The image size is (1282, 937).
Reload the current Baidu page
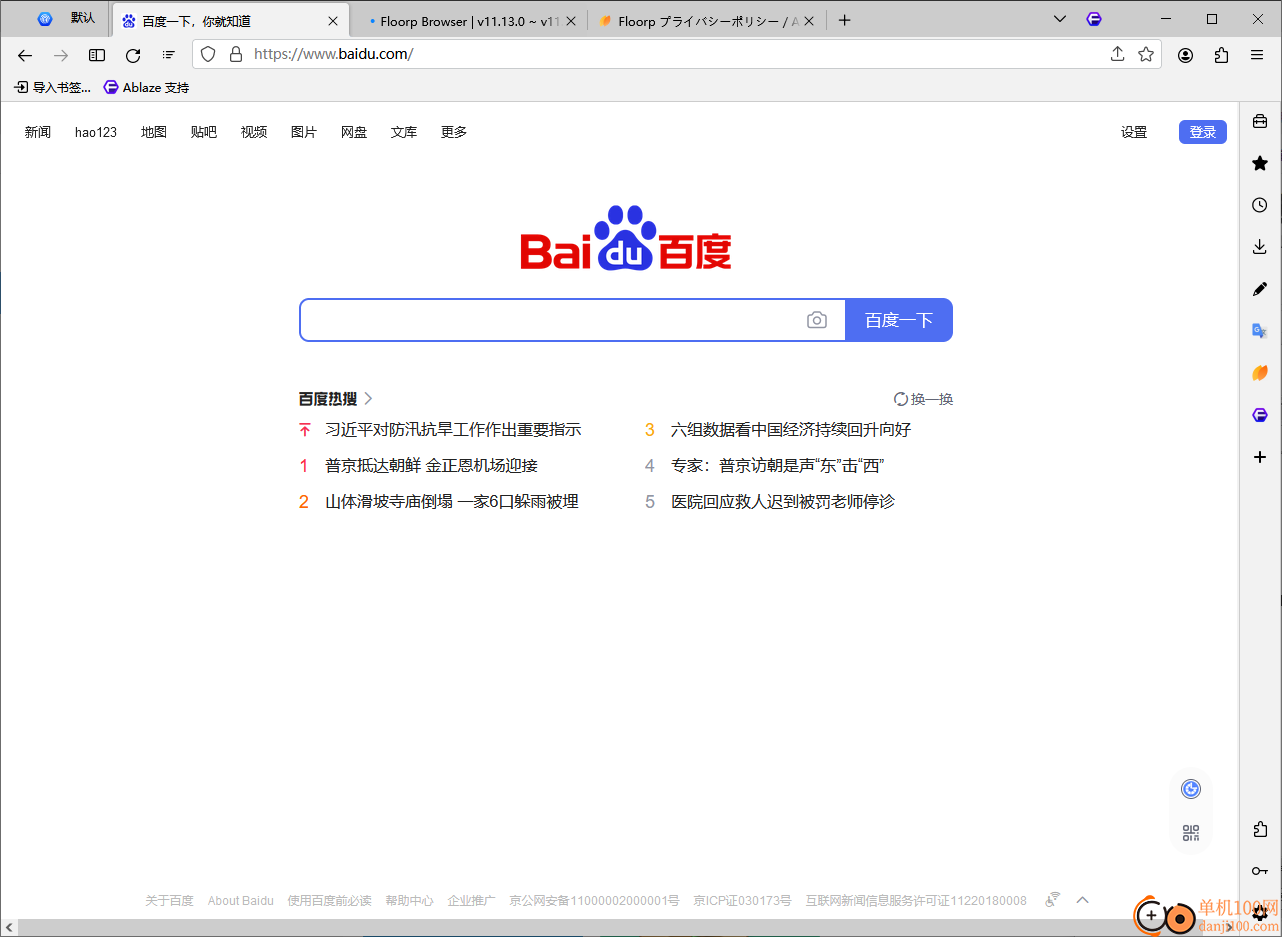coord(133,55)
